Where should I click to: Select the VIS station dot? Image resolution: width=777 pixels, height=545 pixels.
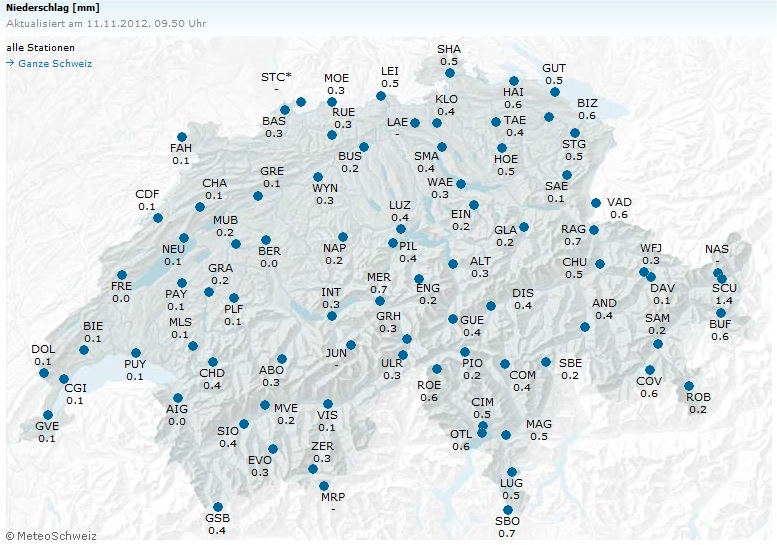(x=328, y=404)
